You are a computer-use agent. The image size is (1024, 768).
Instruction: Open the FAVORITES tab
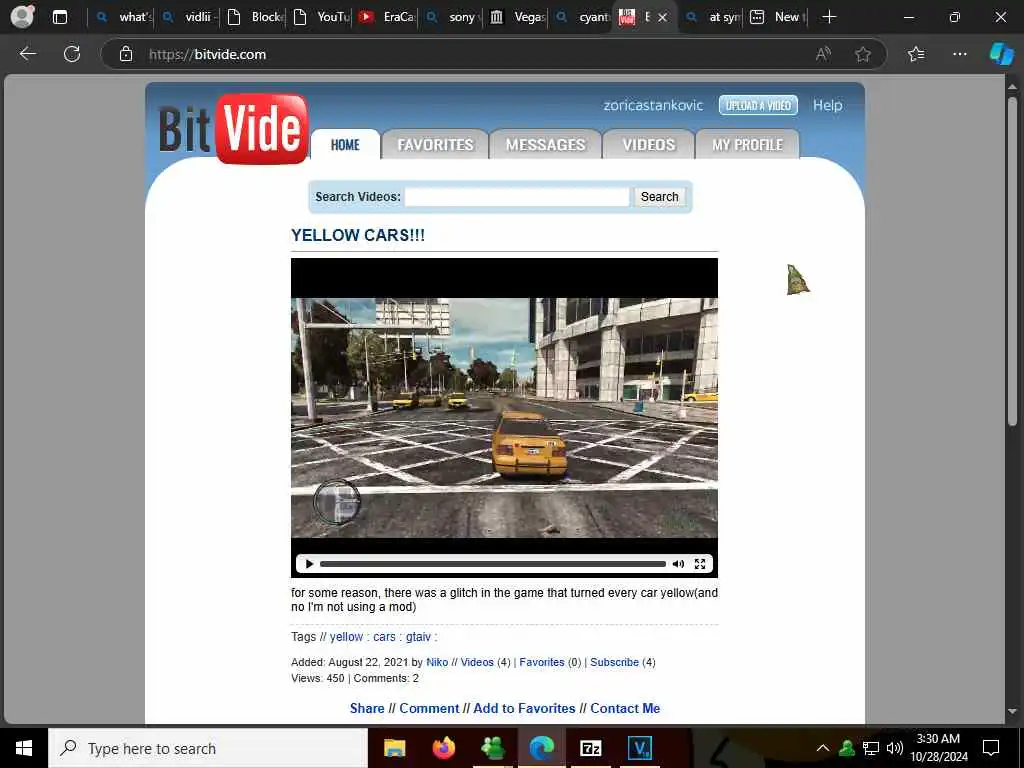click(435, 144)
